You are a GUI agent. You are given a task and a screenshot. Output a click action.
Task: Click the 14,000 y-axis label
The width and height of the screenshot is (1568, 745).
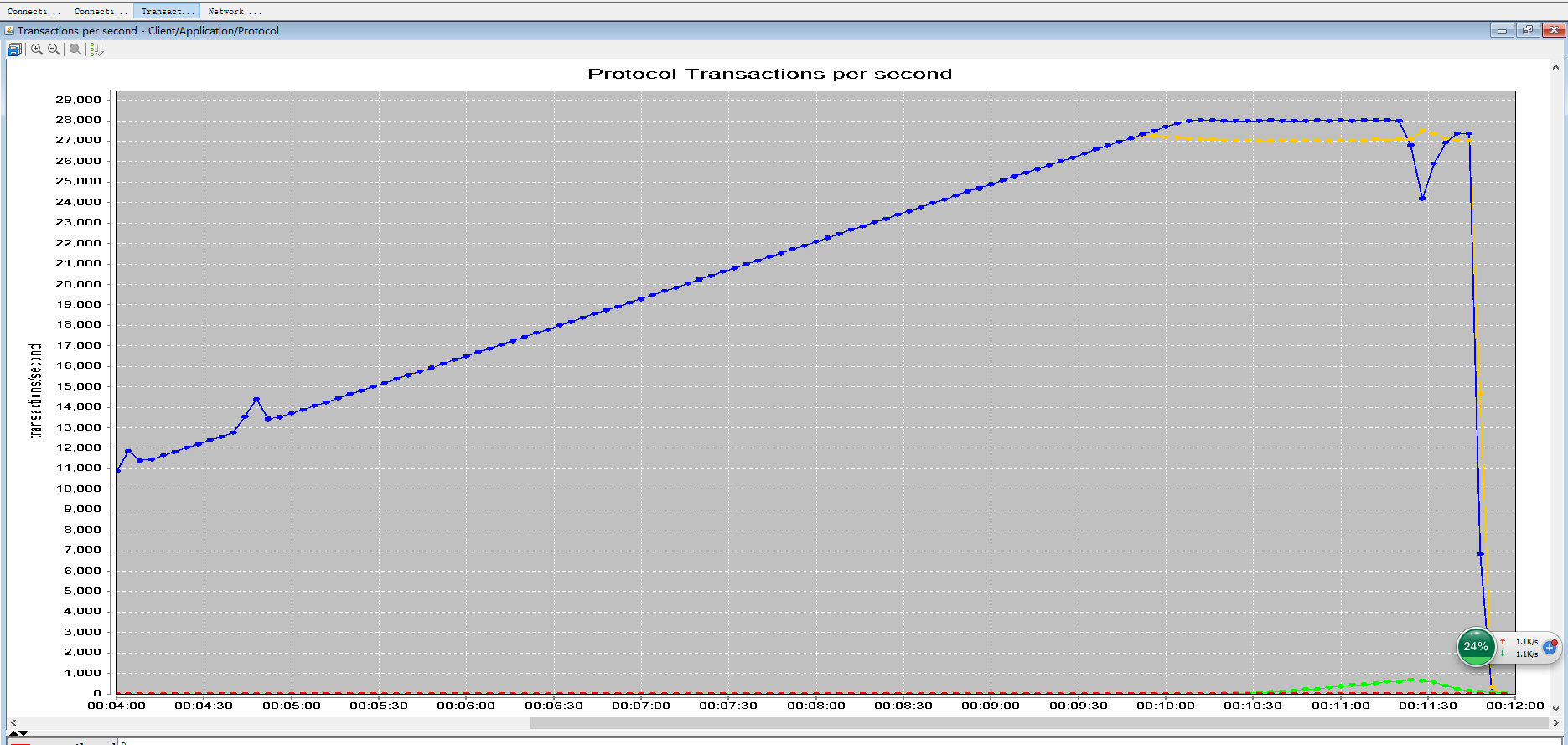tap(78, 406)
